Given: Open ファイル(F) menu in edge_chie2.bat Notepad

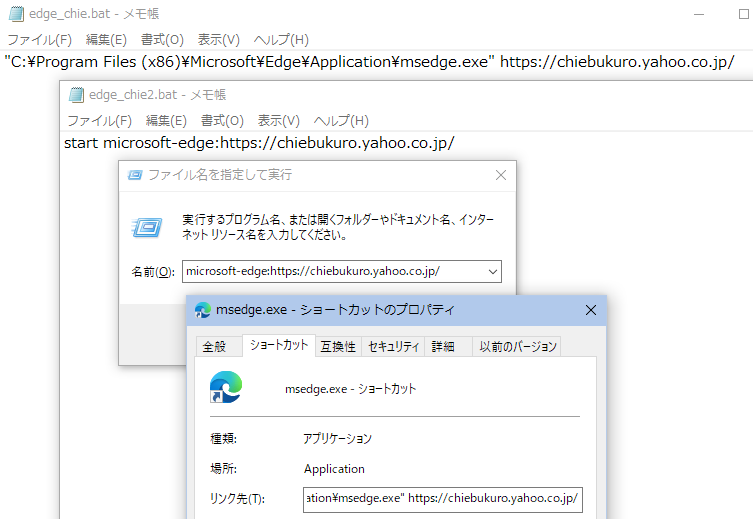Looking at the screenshot, I should pos(99,121).
